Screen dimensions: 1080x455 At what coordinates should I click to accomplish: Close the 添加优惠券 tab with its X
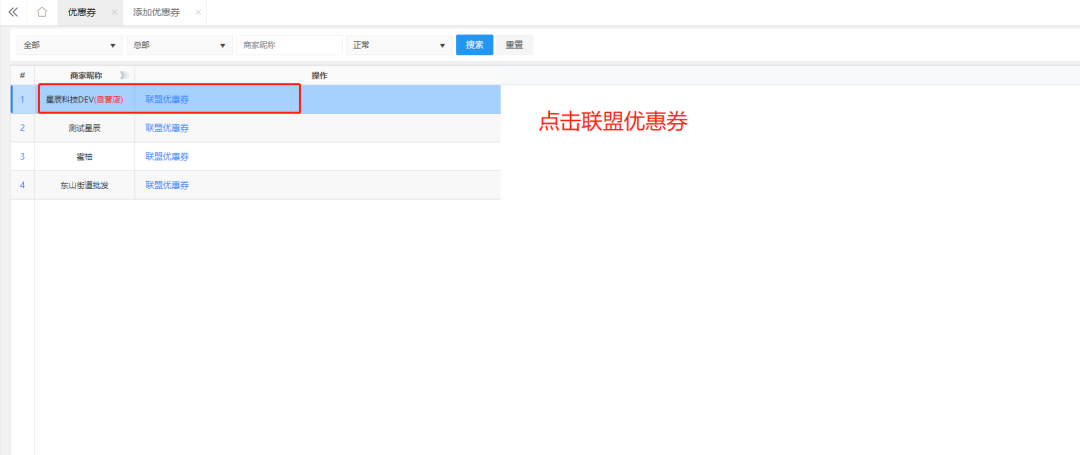coord(198,12)
